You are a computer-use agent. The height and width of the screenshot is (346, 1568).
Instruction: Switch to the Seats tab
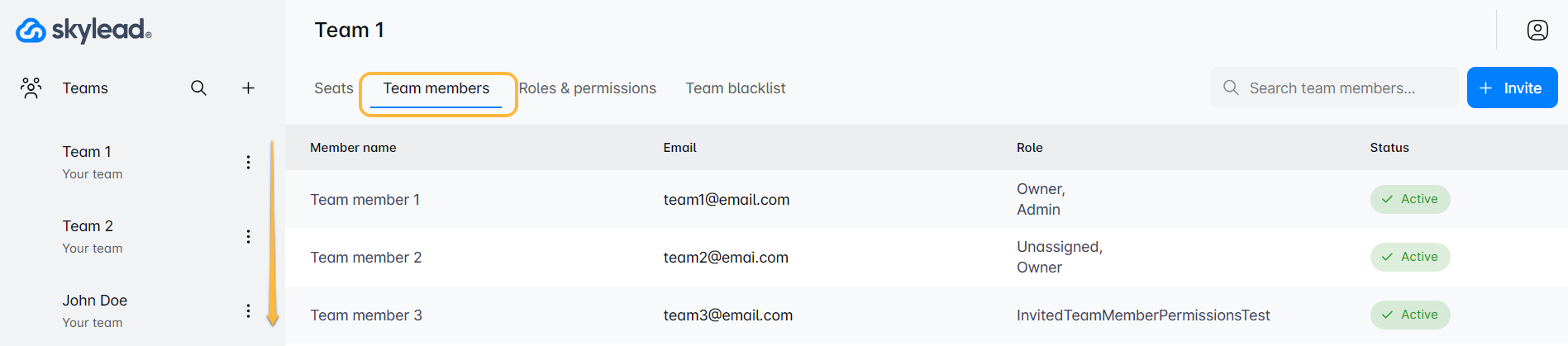pos(333,88)
